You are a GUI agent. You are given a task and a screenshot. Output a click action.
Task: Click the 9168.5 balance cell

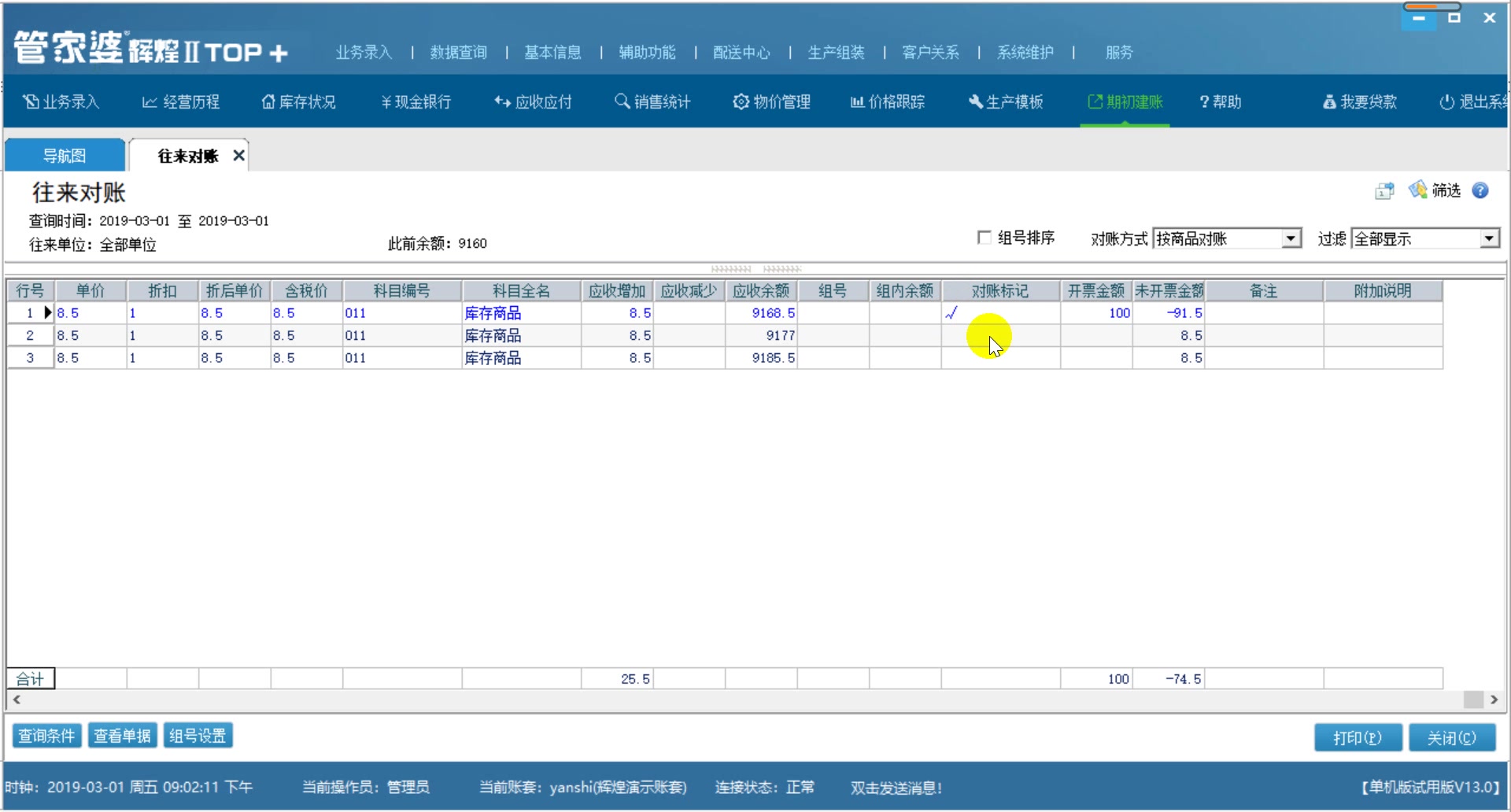(761, 313)
